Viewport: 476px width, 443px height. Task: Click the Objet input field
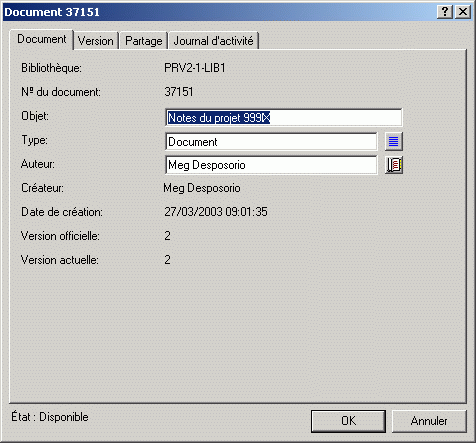(284, 117)
